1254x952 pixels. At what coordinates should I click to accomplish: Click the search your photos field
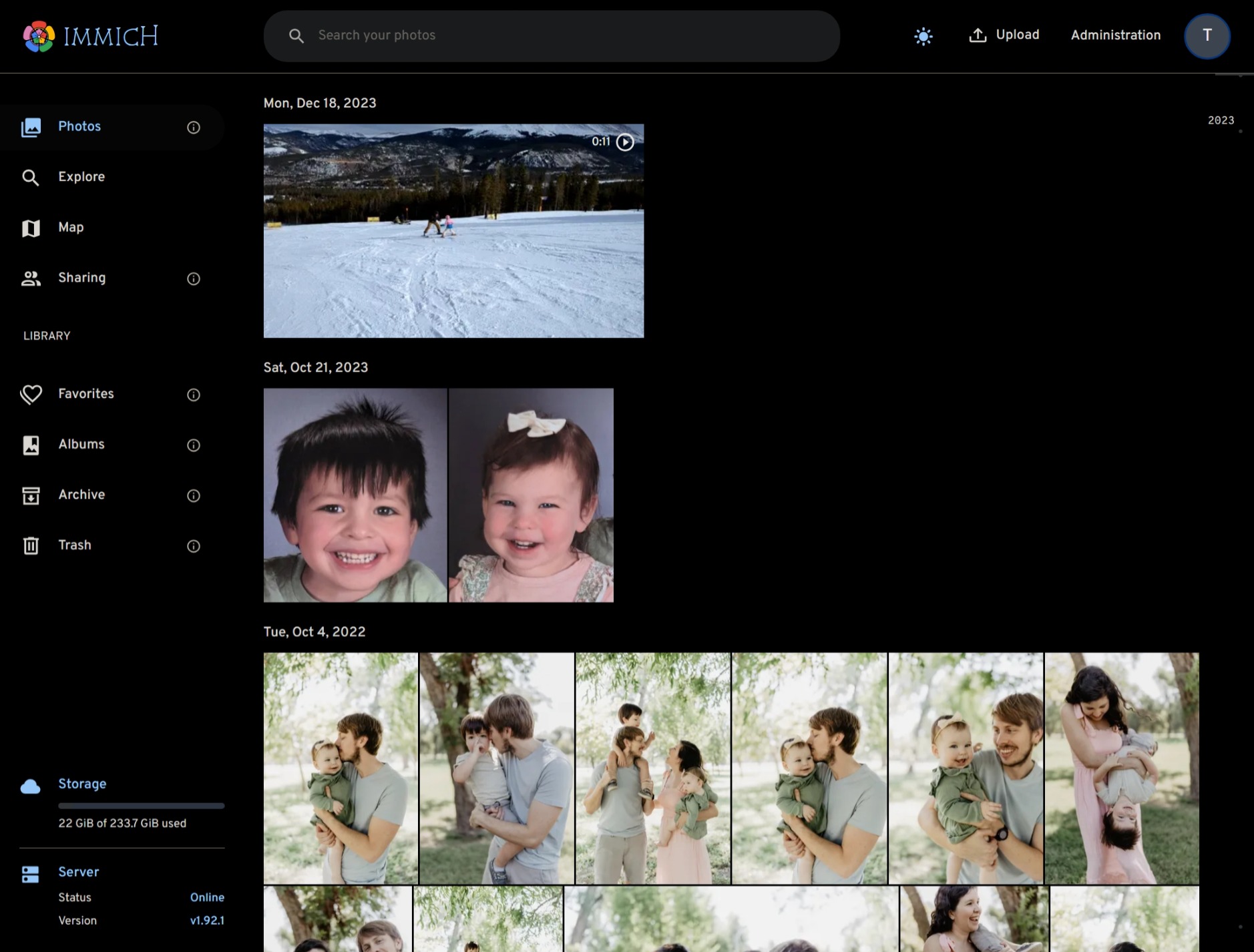(x=550, y=35)
